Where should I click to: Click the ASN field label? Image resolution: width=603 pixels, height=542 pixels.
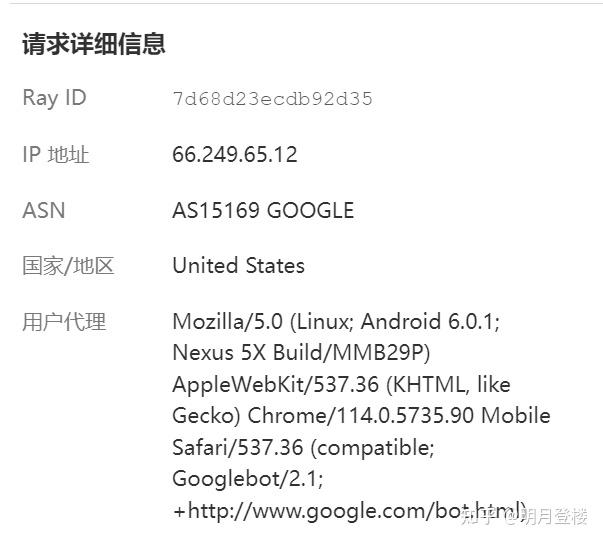click(44, 210)
